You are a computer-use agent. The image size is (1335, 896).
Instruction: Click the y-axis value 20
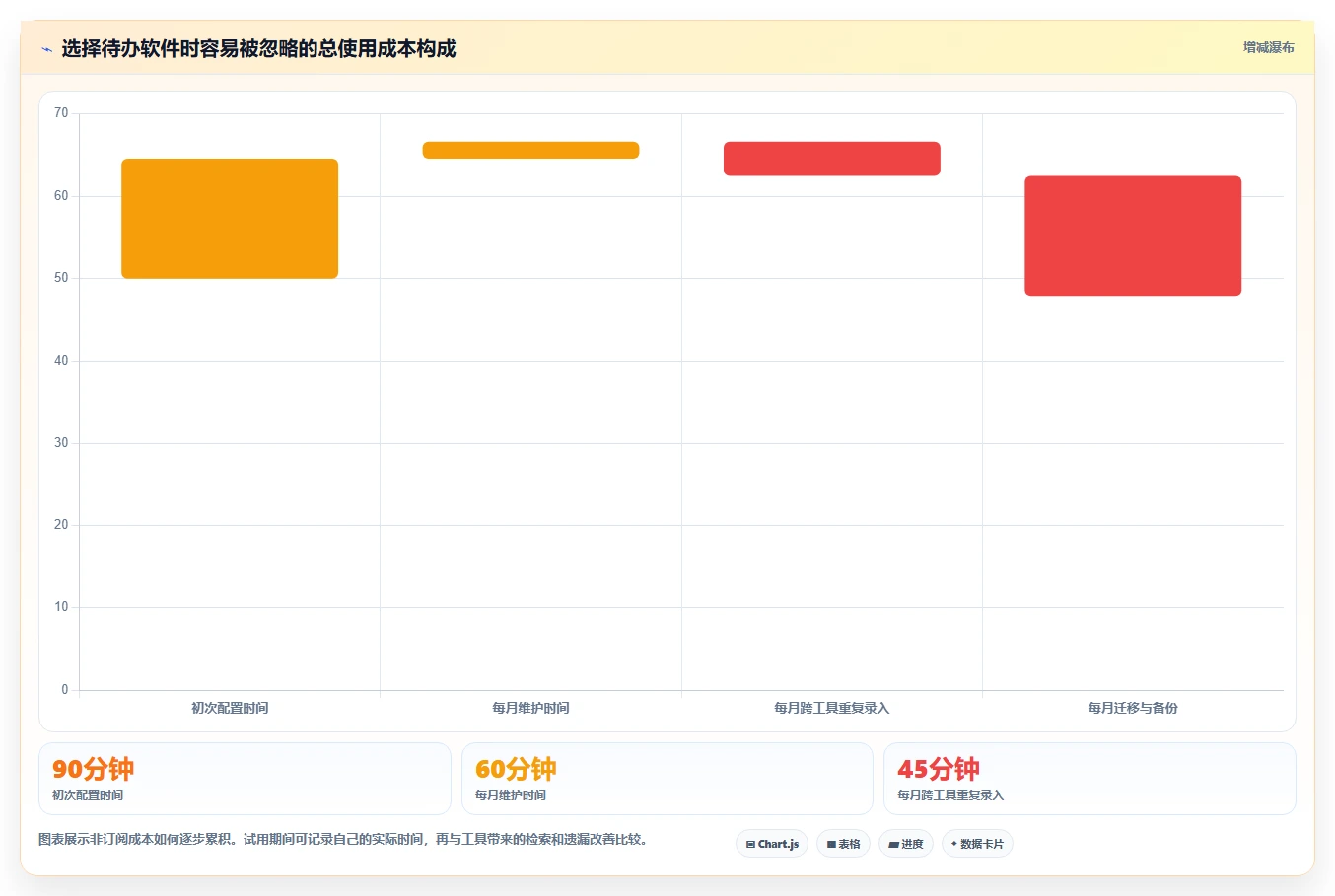coord(61,525)
